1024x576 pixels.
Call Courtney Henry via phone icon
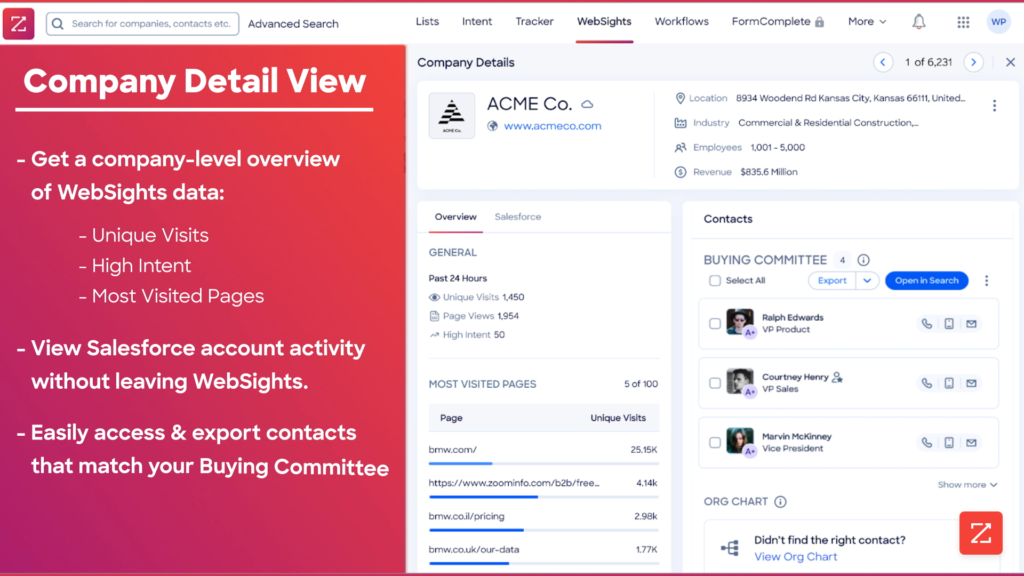coord(927,383)
